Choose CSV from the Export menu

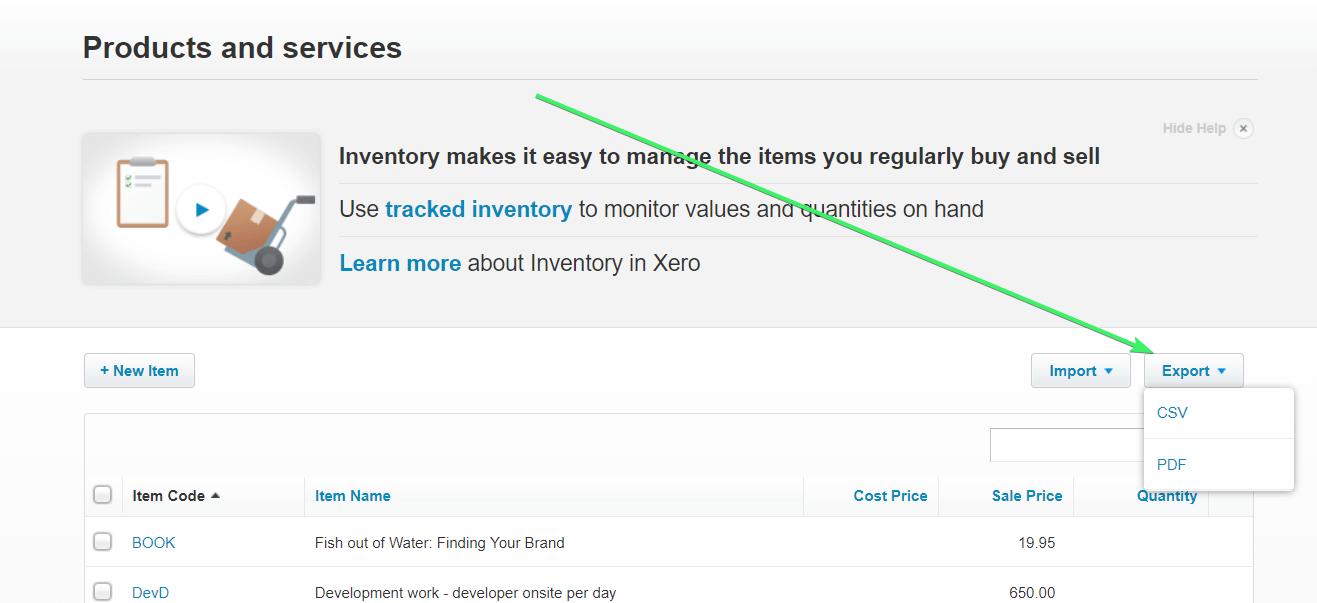click(1171, 412)
